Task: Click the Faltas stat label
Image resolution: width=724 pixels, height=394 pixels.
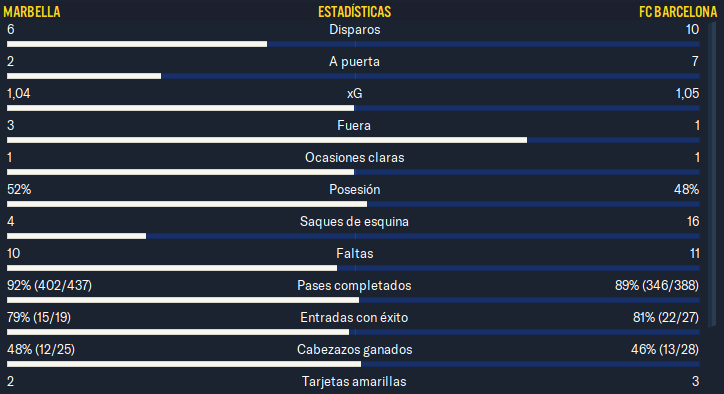Action: (x=355, y=254)
